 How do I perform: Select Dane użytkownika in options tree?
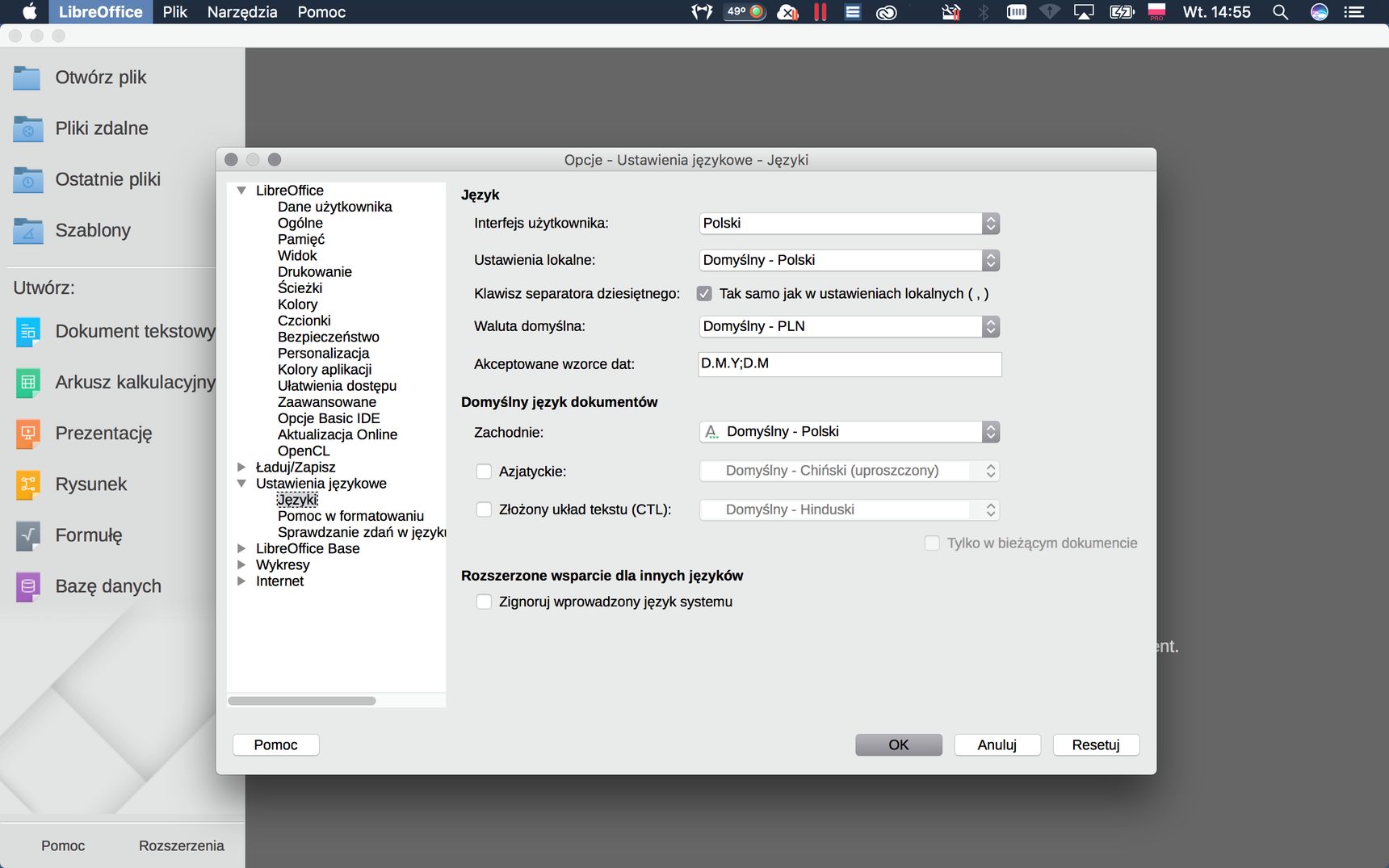point(335,207)
